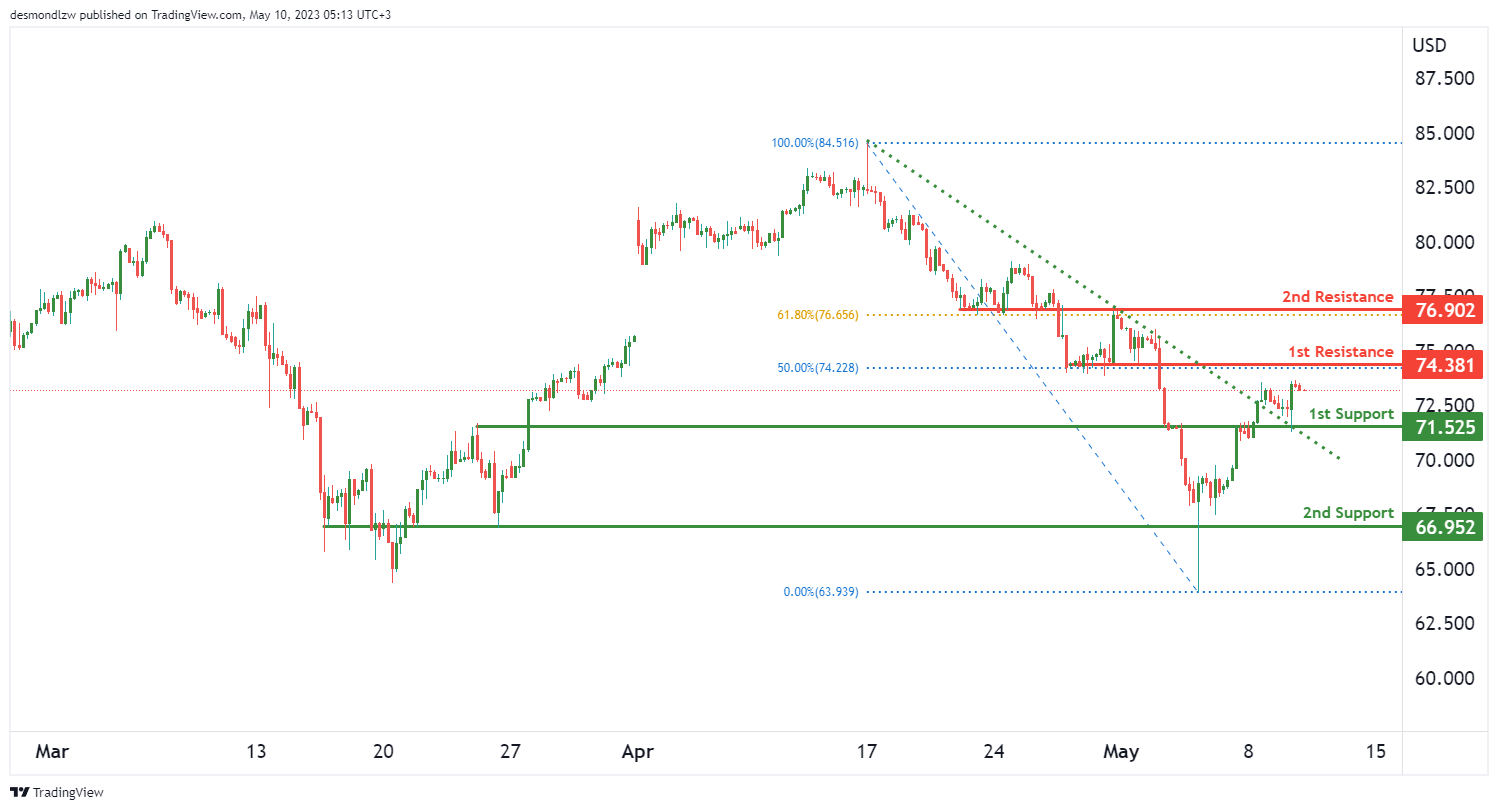1498x810 pixels.
Task: Click the 0.00%(63.939) Fibonacci label
Action: click(x=820, y=591)
